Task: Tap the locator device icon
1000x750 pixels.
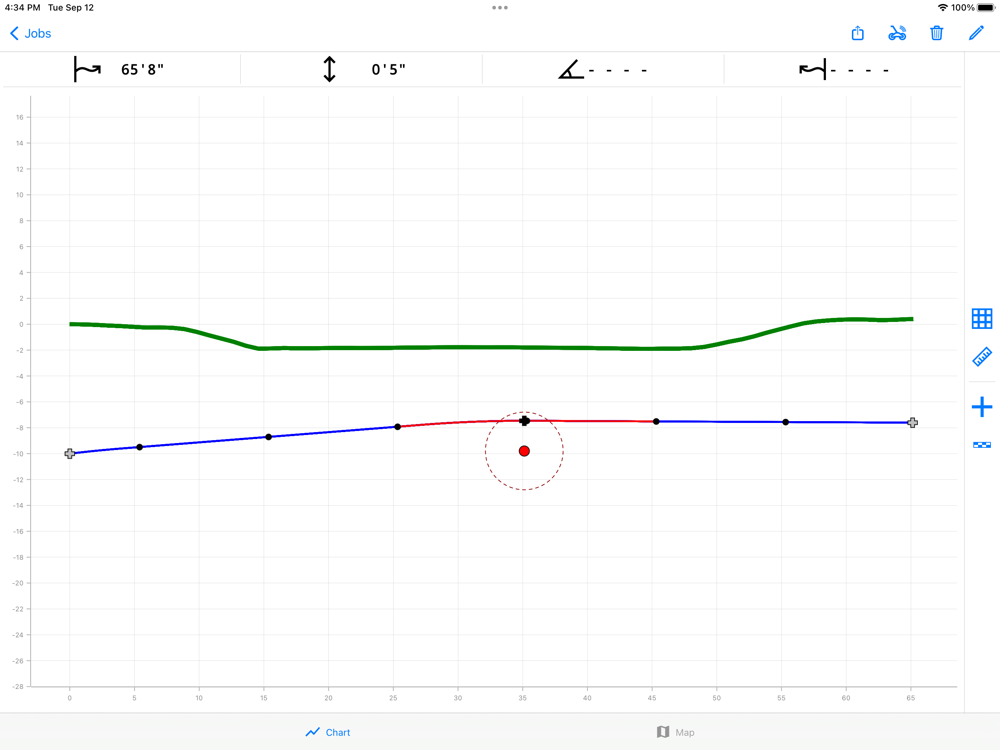Action: (897, 33)
